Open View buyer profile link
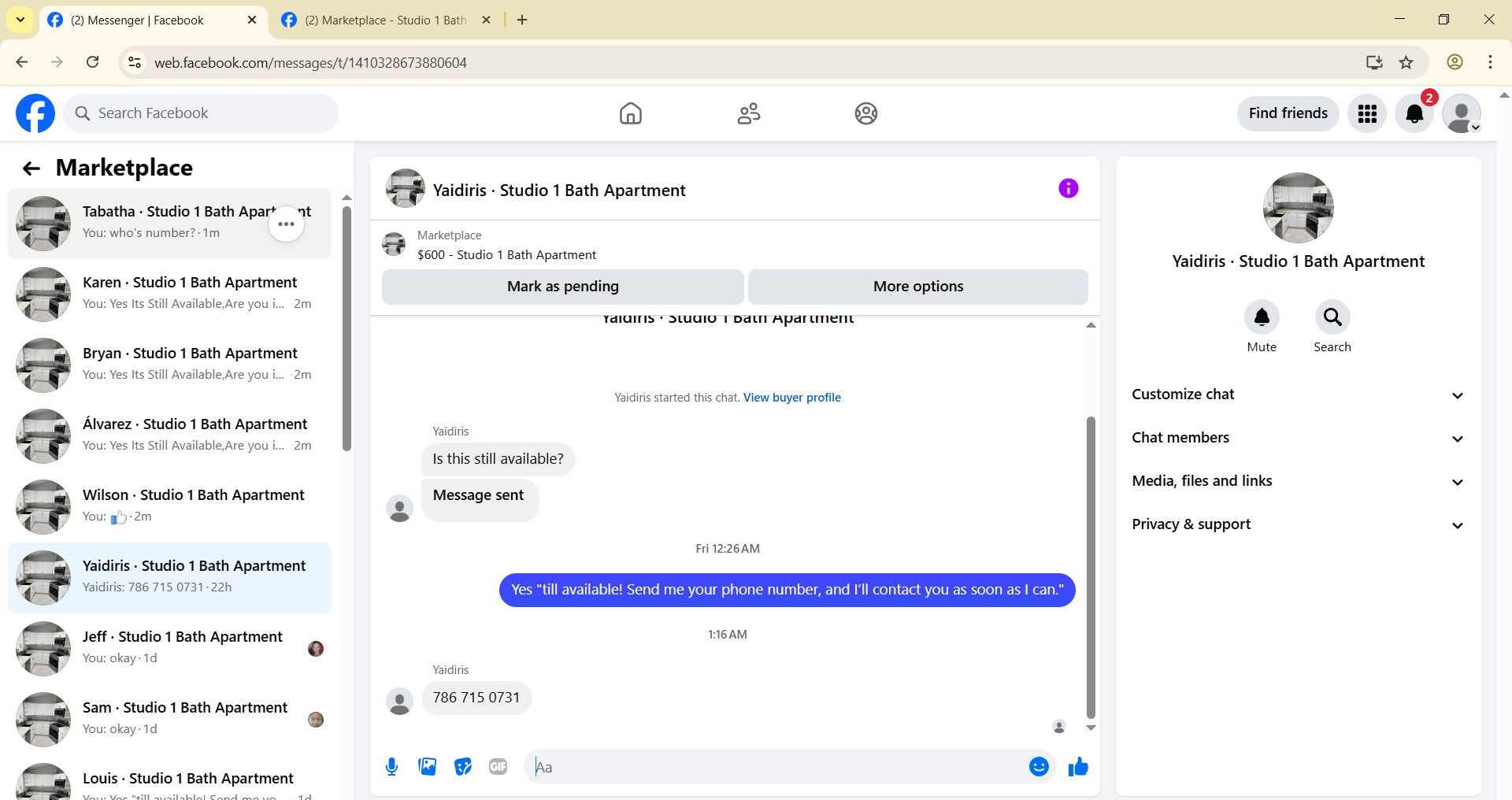This screenshot has width=1512, height=800. 791,398
